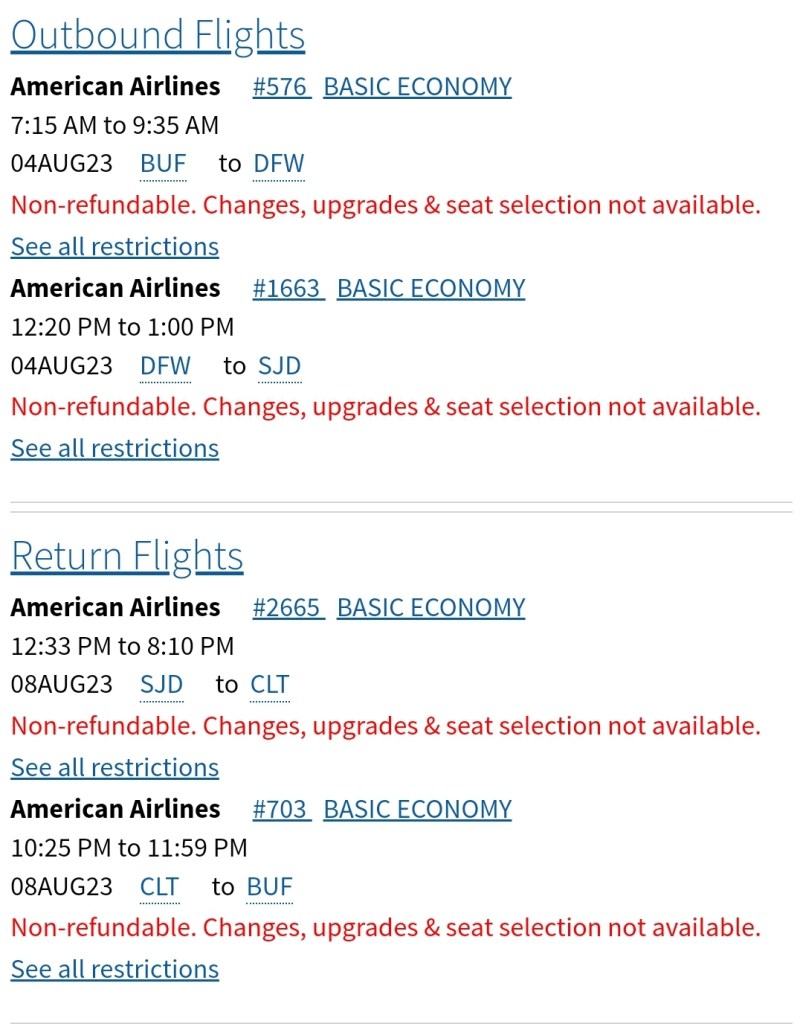Viewport: 803px width, 1024px height.
Task: Select BASIC ECONOMY fare on flight #703
Action: click(417, 809)
